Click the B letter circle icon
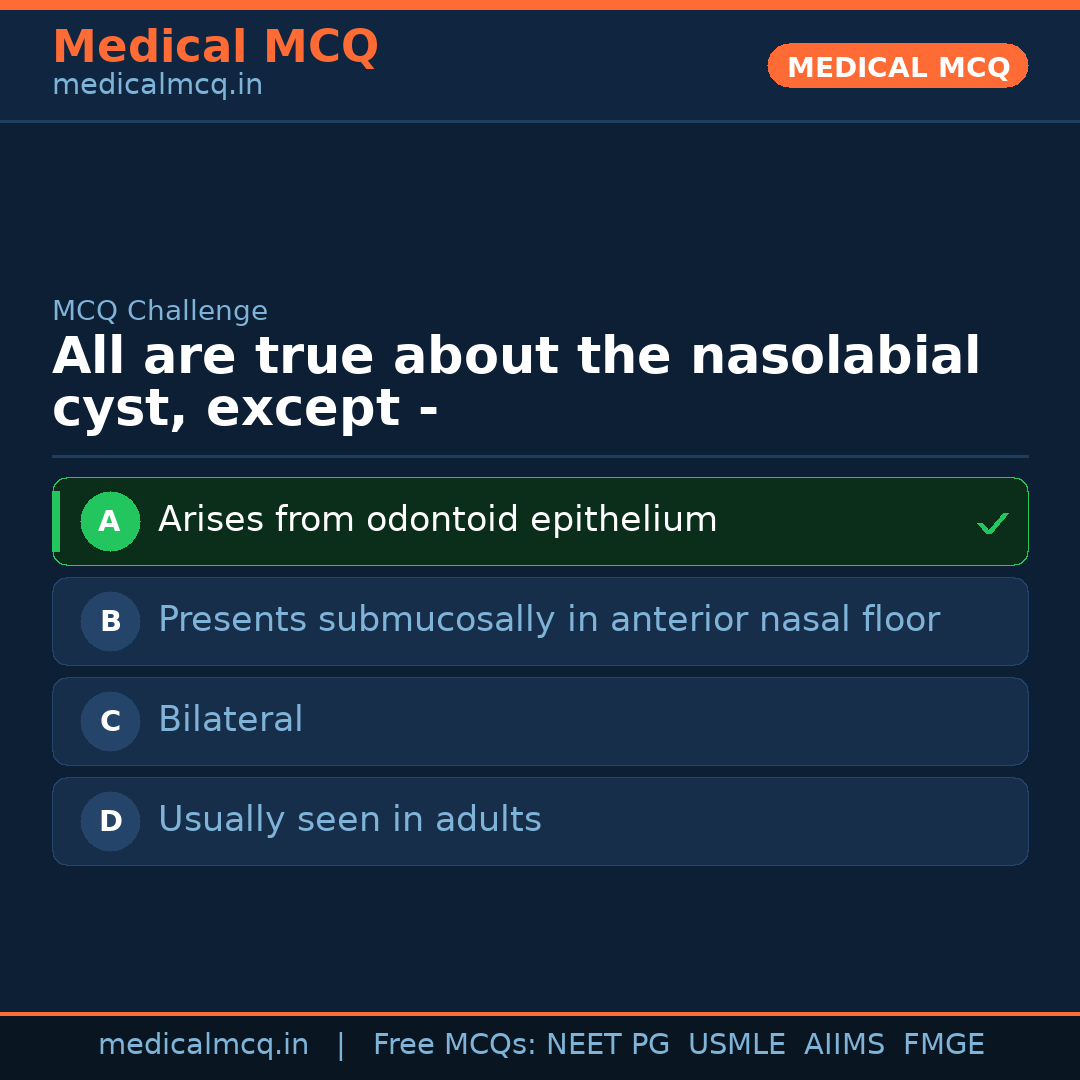The image size is (1080, 1080). point(110,621)
